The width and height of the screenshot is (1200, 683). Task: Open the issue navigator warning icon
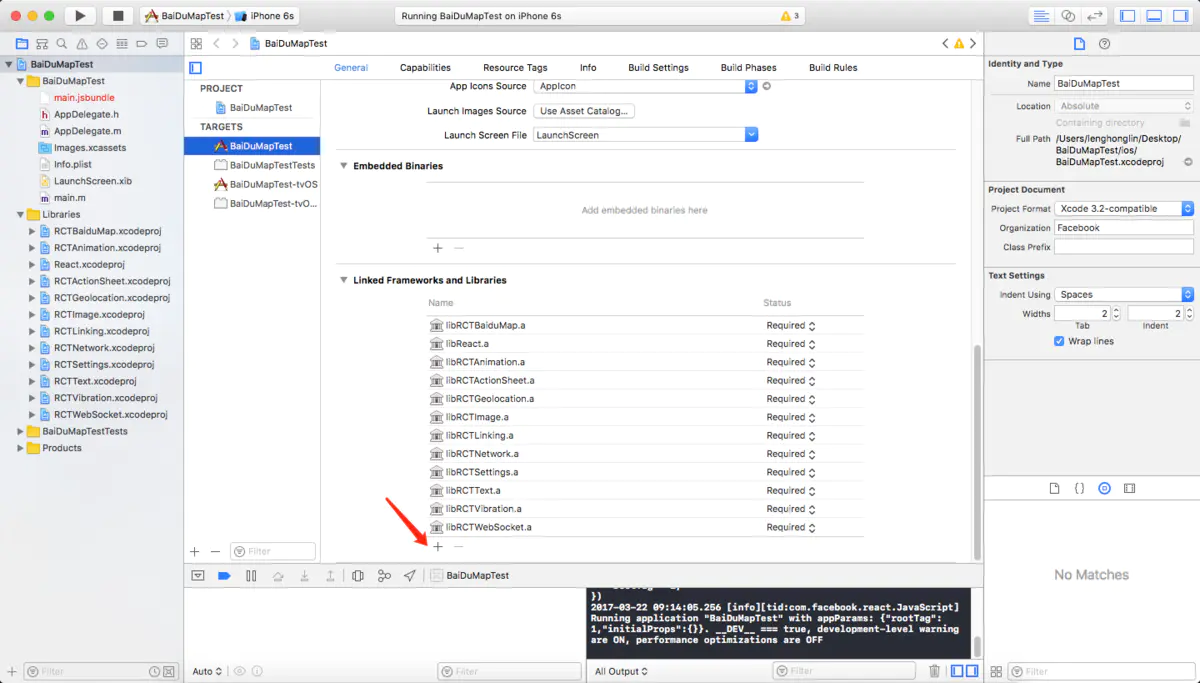click(82, 44)
